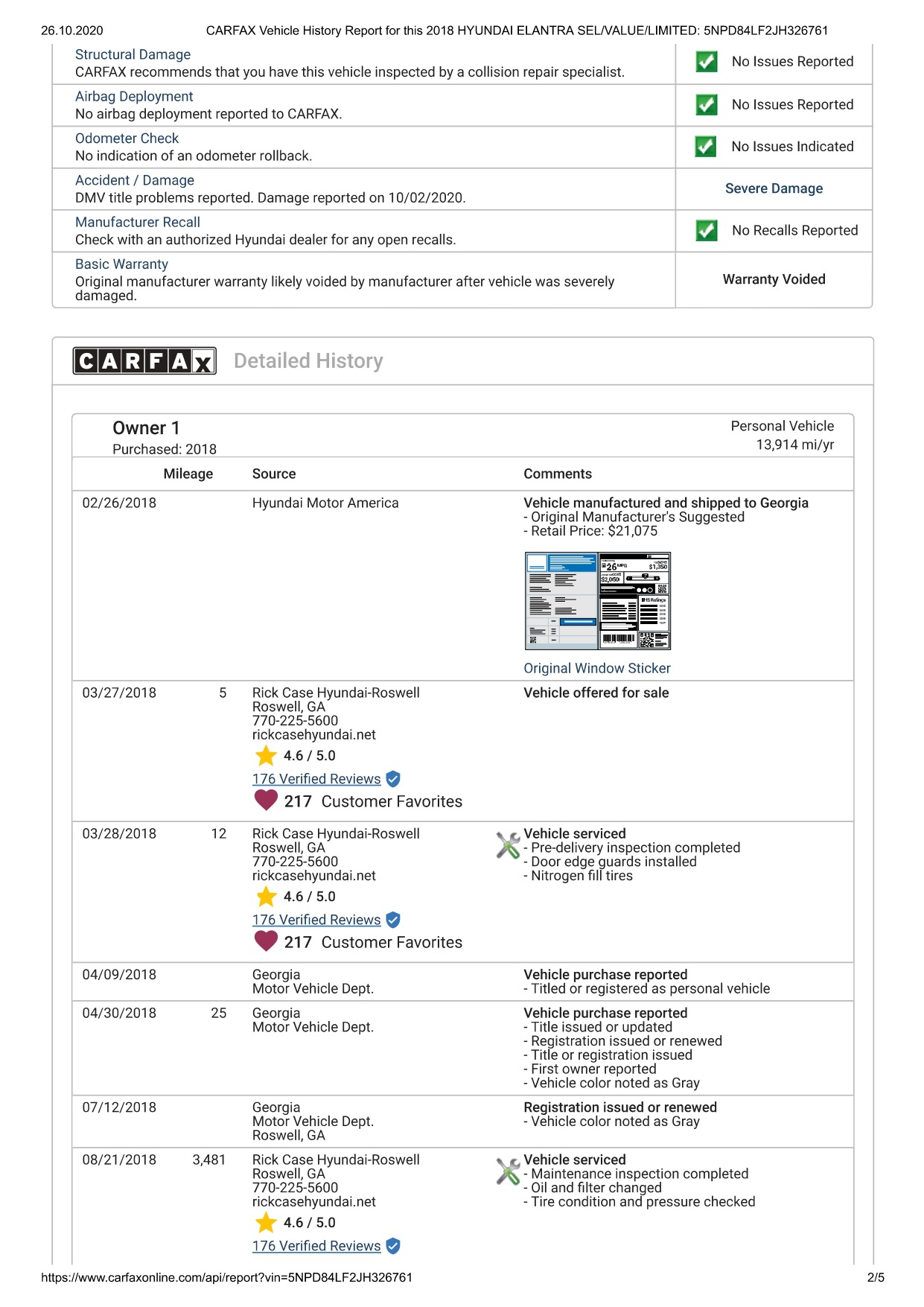The width and height of the screenshot is (924, 1307).
Task: Click the Severe Damage status link
Action: (x=774, y=188)
